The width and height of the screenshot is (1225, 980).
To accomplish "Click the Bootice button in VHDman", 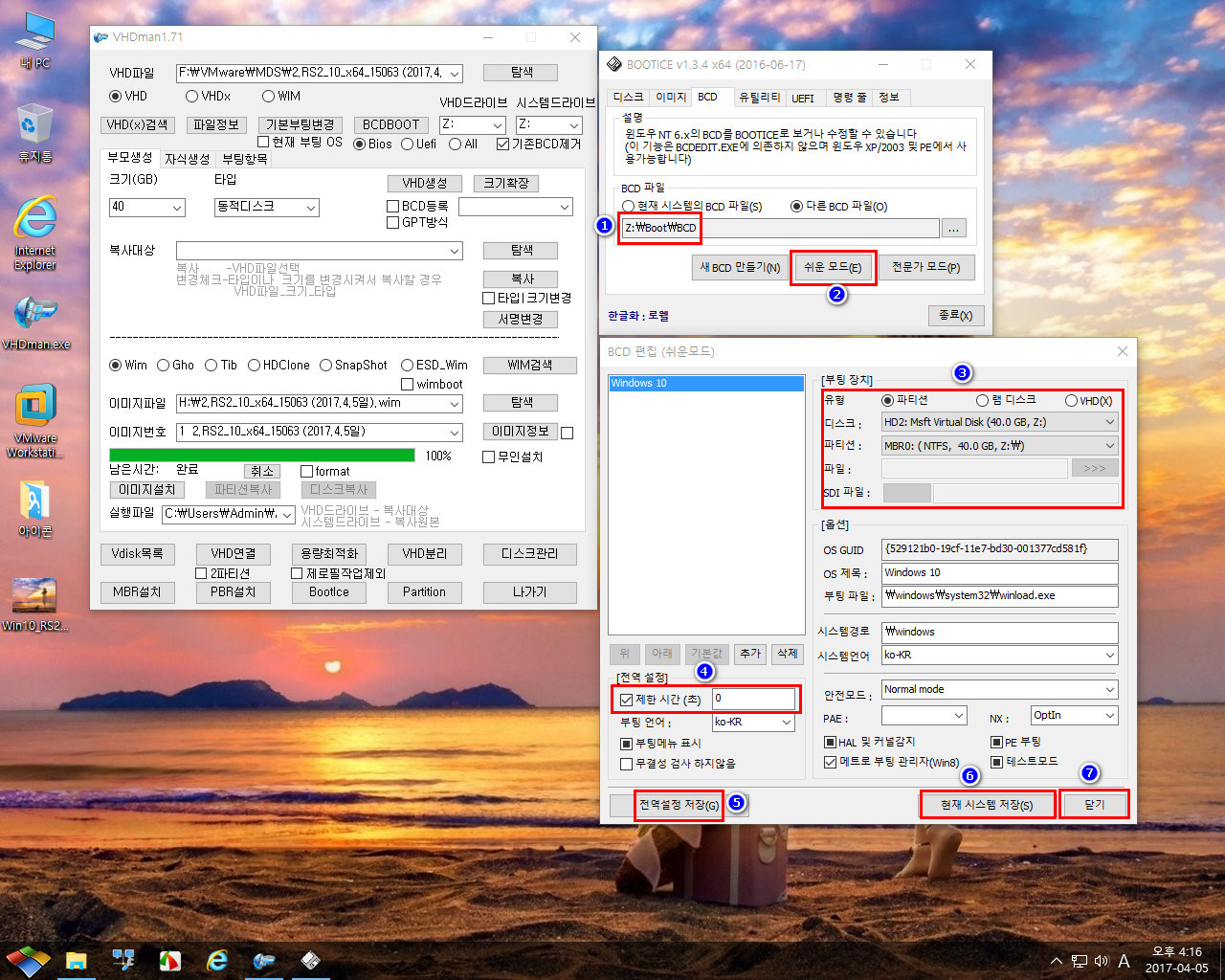I will tap(328, 592).
